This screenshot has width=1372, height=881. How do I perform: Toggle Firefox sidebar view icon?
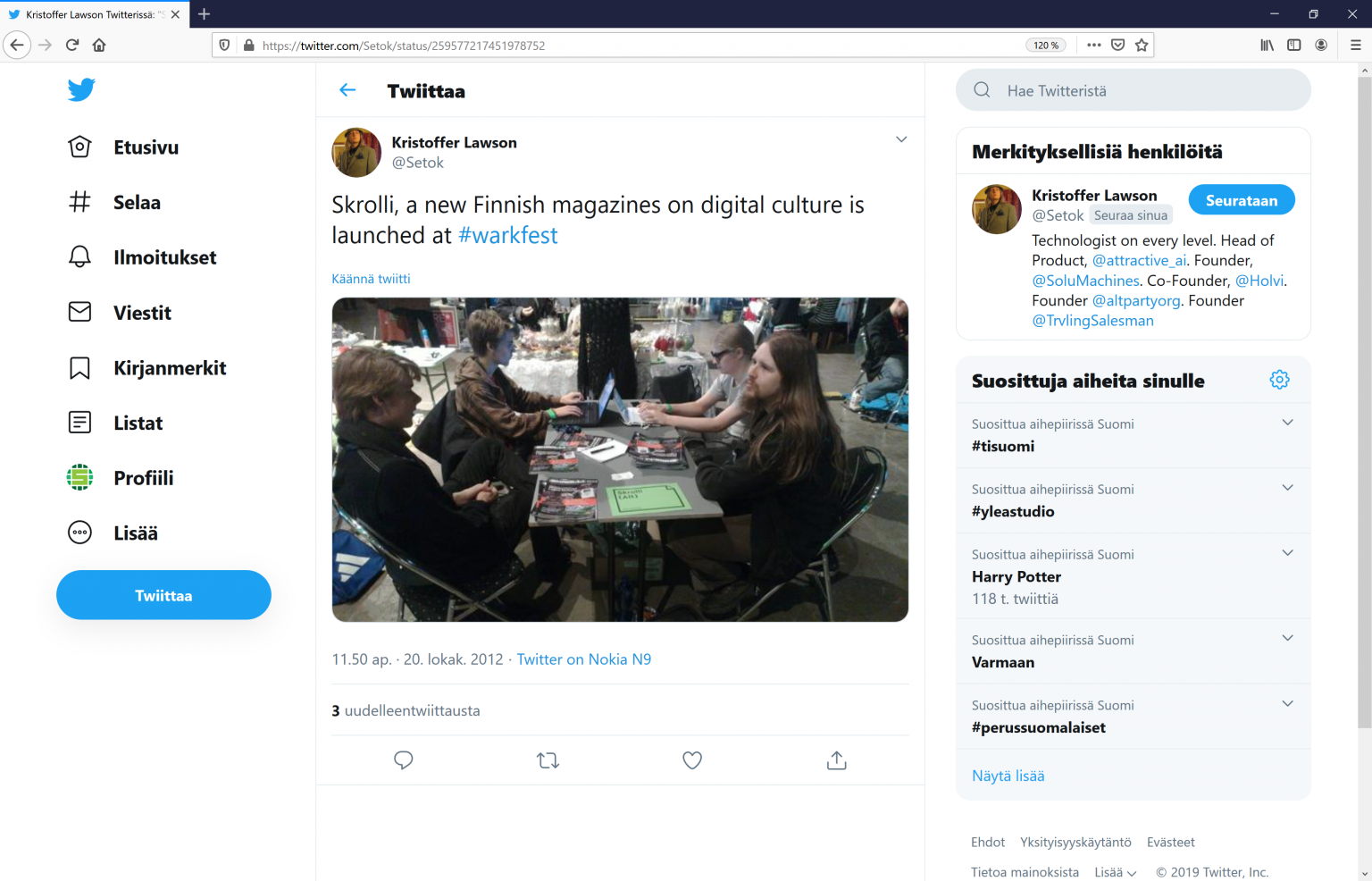[1293, 46]
